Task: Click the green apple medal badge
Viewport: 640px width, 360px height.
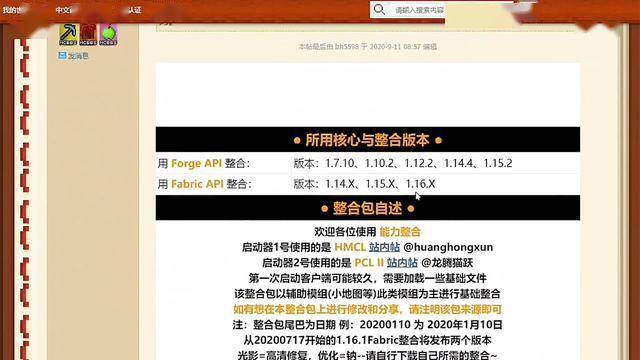Action: pos(108,34)
